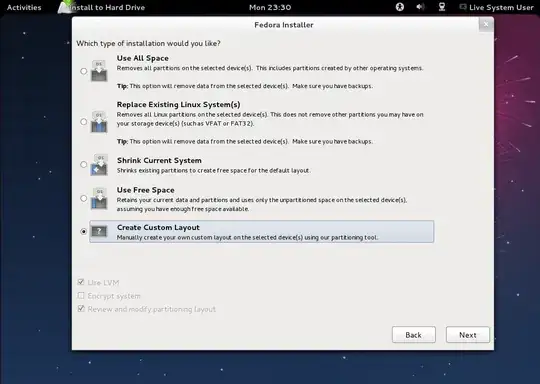Choose the Use Free Space radio button

coord(83,198)
